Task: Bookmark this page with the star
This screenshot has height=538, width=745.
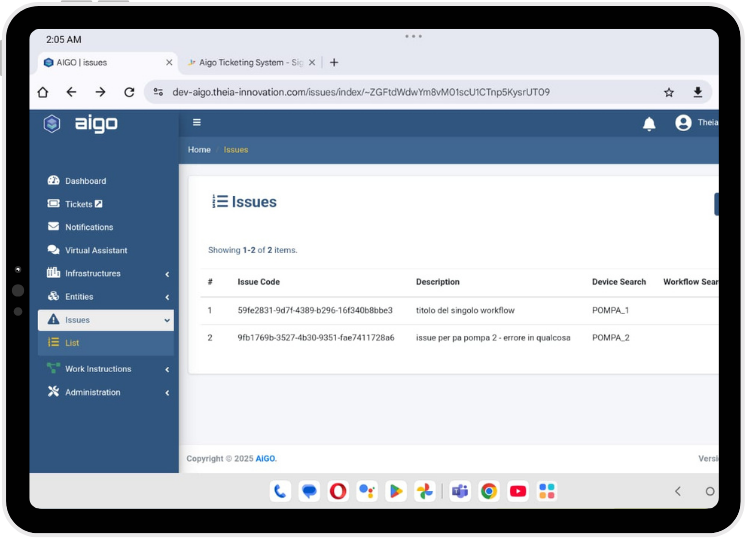Action: pos(669,92)
